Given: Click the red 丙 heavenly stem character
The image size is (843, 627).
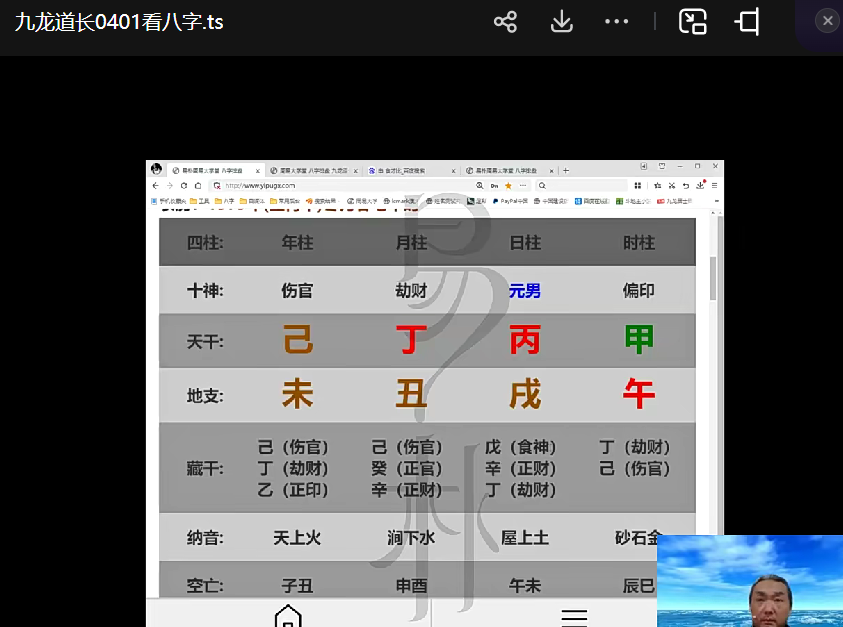Looking at the screenshot, I should pos(525,340).
